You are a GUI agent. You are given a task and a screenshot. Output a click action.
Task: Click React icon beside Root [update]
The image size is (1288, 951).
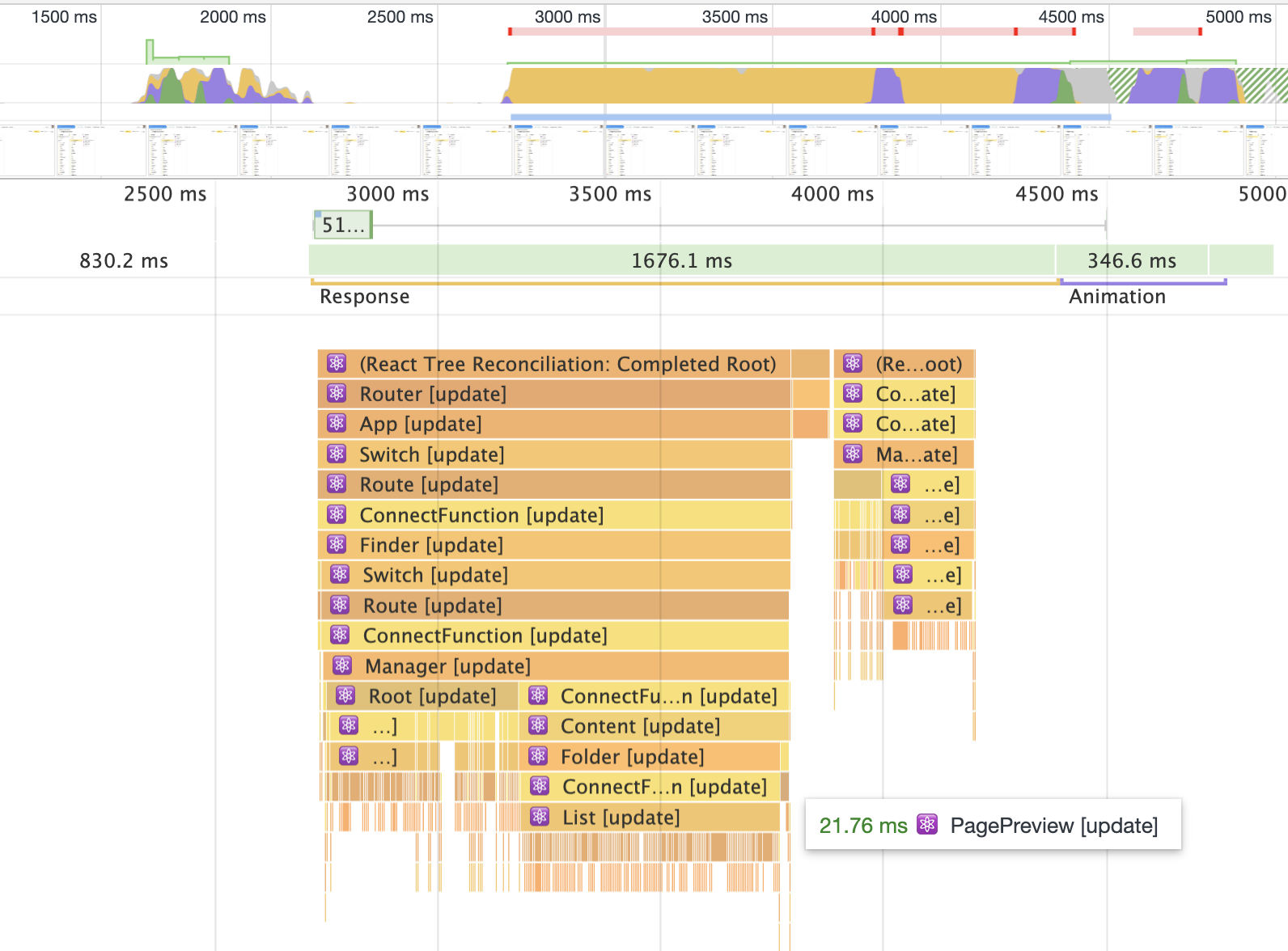(x=345, y=695)
